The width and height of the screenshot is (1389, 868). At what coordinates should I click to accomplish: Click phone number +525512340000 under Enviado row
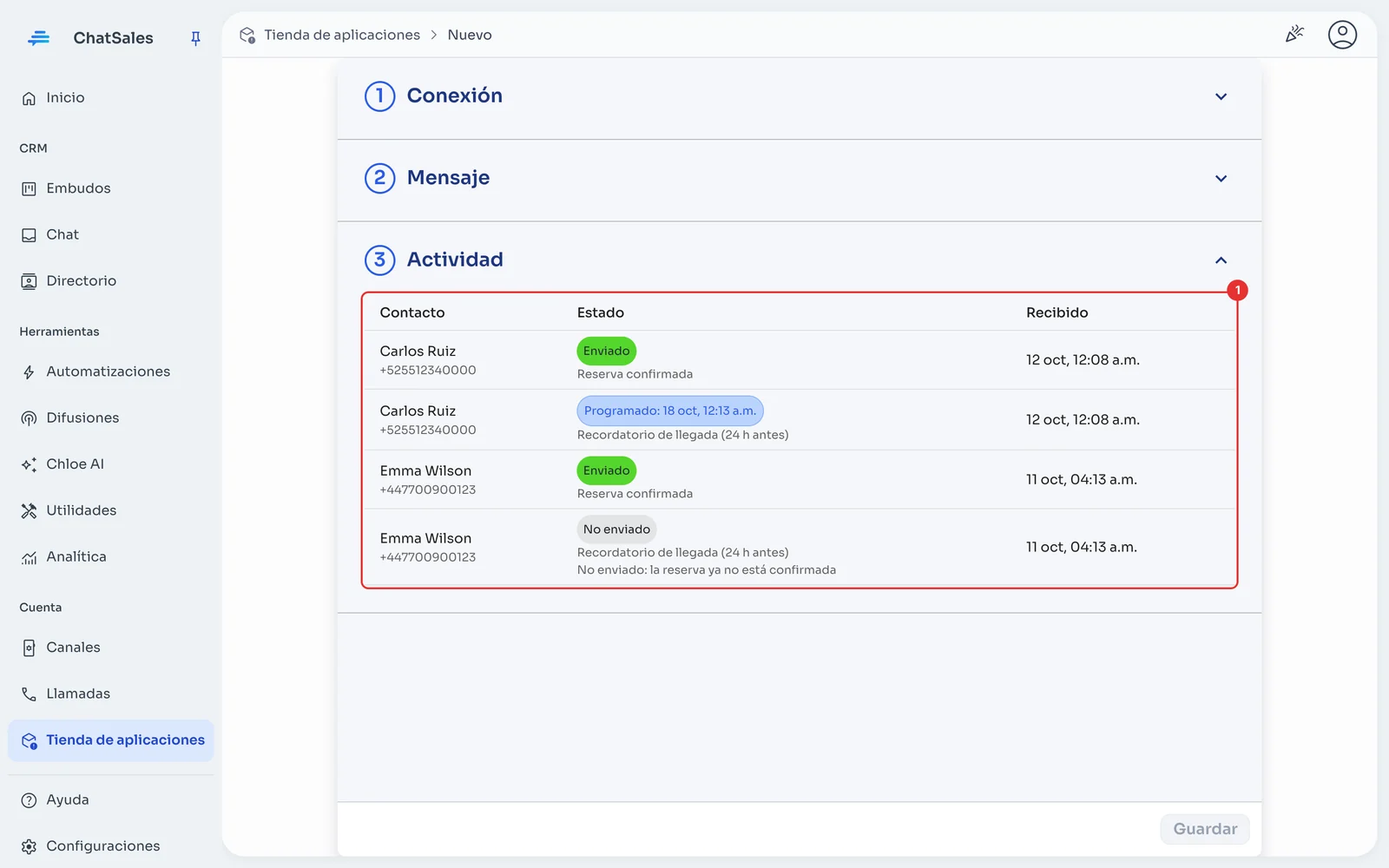coord(428,371)
